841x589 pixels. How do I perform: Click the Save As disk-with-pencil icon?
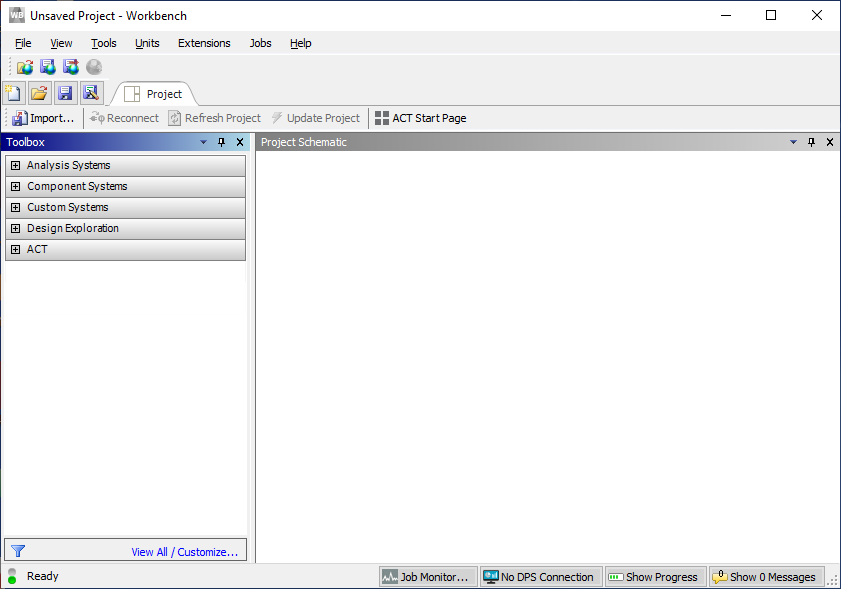92,93
